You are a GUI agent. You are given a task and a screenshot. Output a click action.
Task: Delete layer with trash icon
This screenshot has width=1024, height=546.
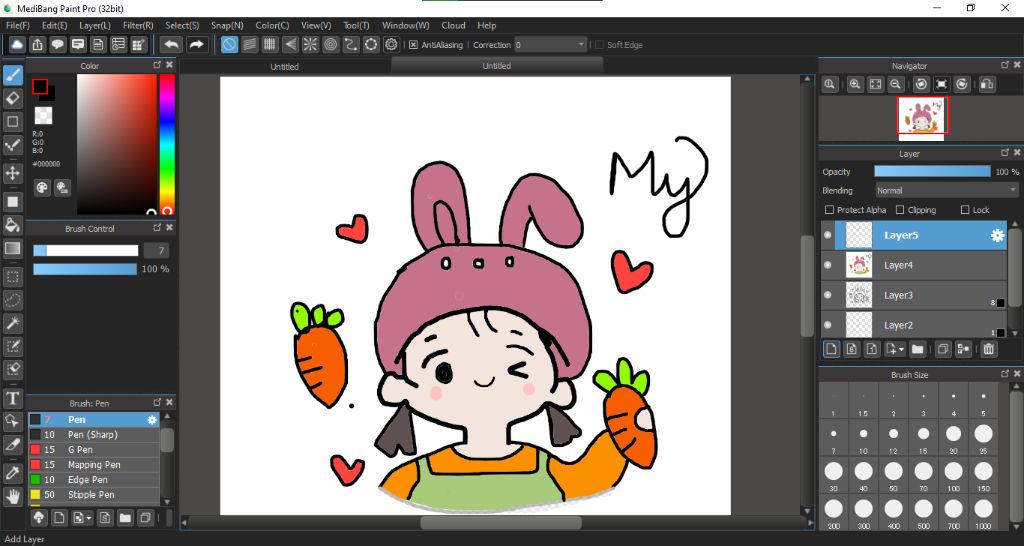pyautogui.click(x=989, y=349)
